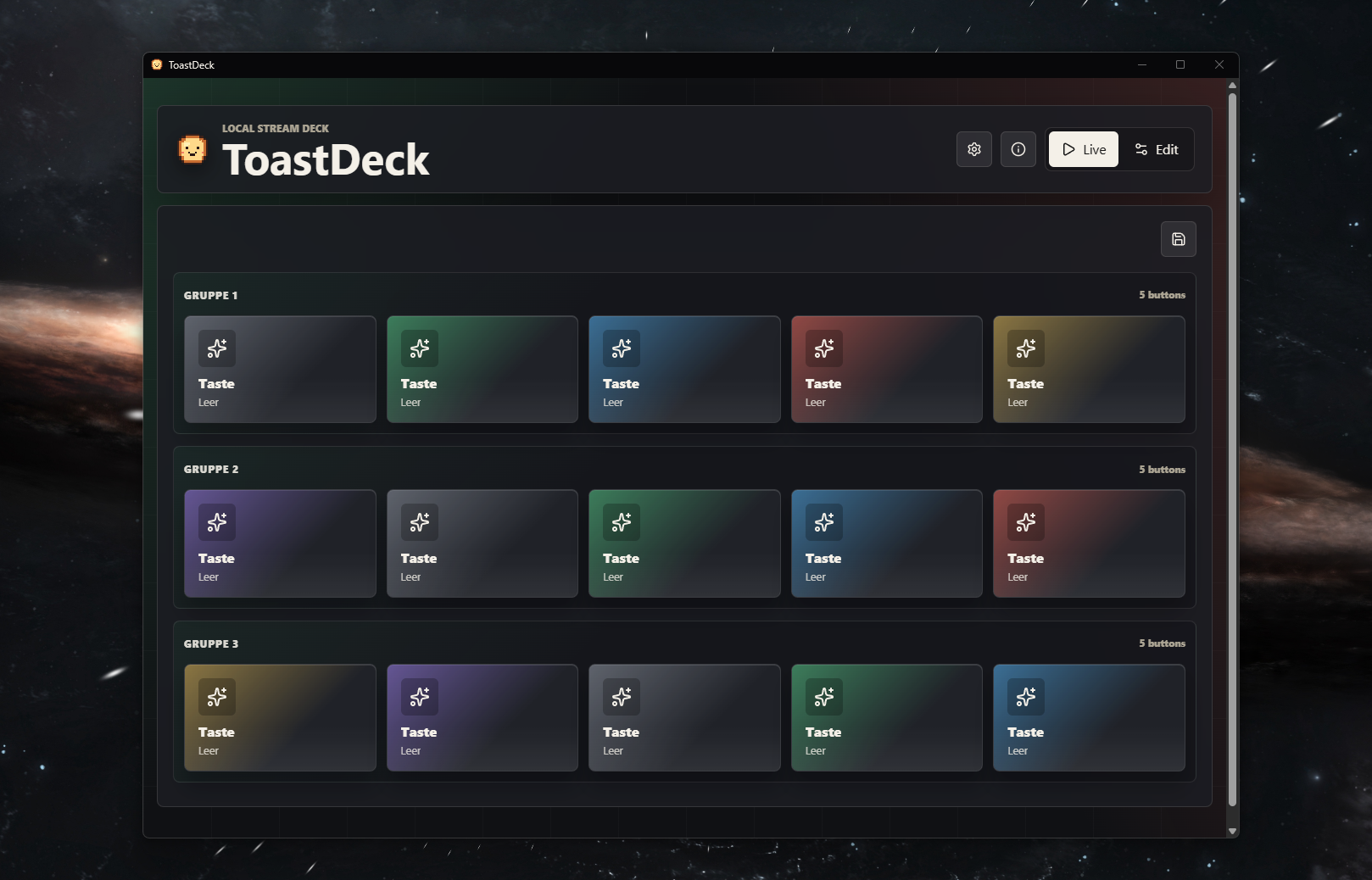Click the GRUPPE 2 group header
Viewport: 1372px width, 880px height.
(x=211, y=470)
